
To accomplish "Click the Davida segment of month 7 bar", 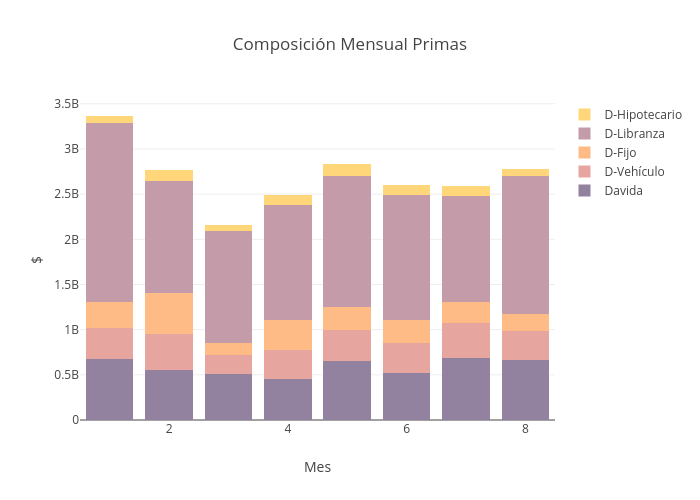I will [x=466, y=388].
